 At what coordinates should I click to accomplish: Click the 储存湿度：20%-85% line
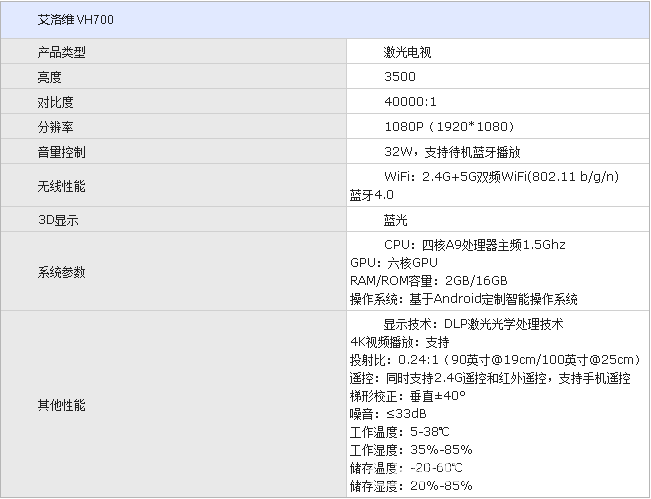pyautogui.click(x=411, y=486)
